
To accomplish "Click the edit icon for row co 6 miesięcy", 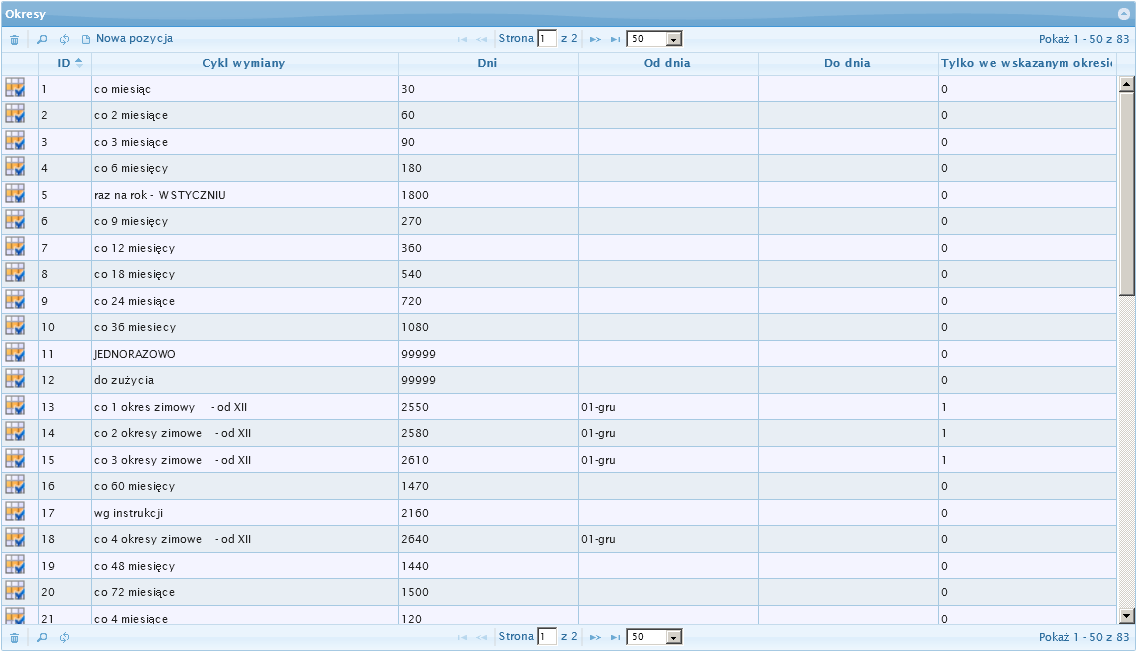I will (x=15, y=168).
